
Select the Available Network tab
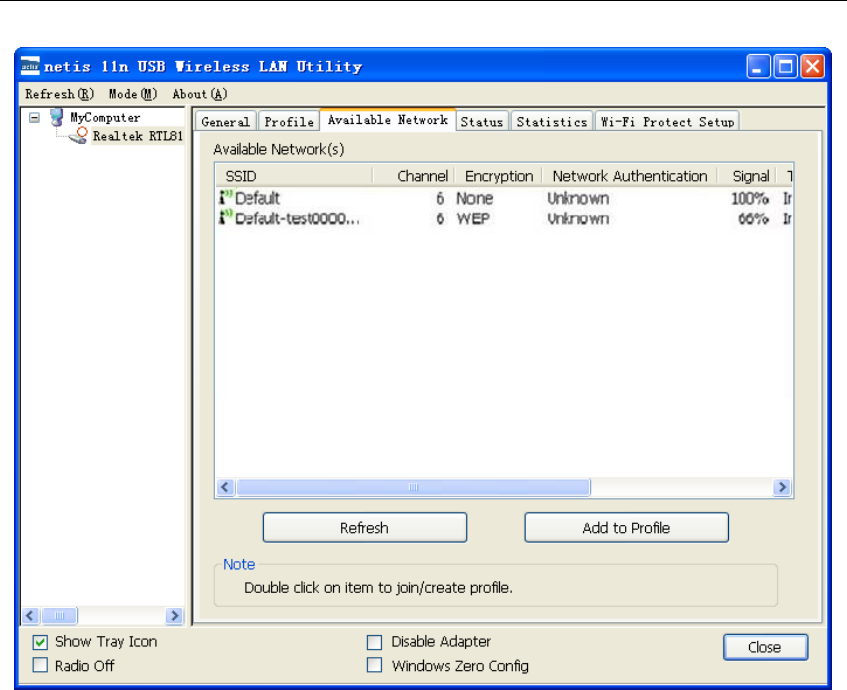click(388, 120)
